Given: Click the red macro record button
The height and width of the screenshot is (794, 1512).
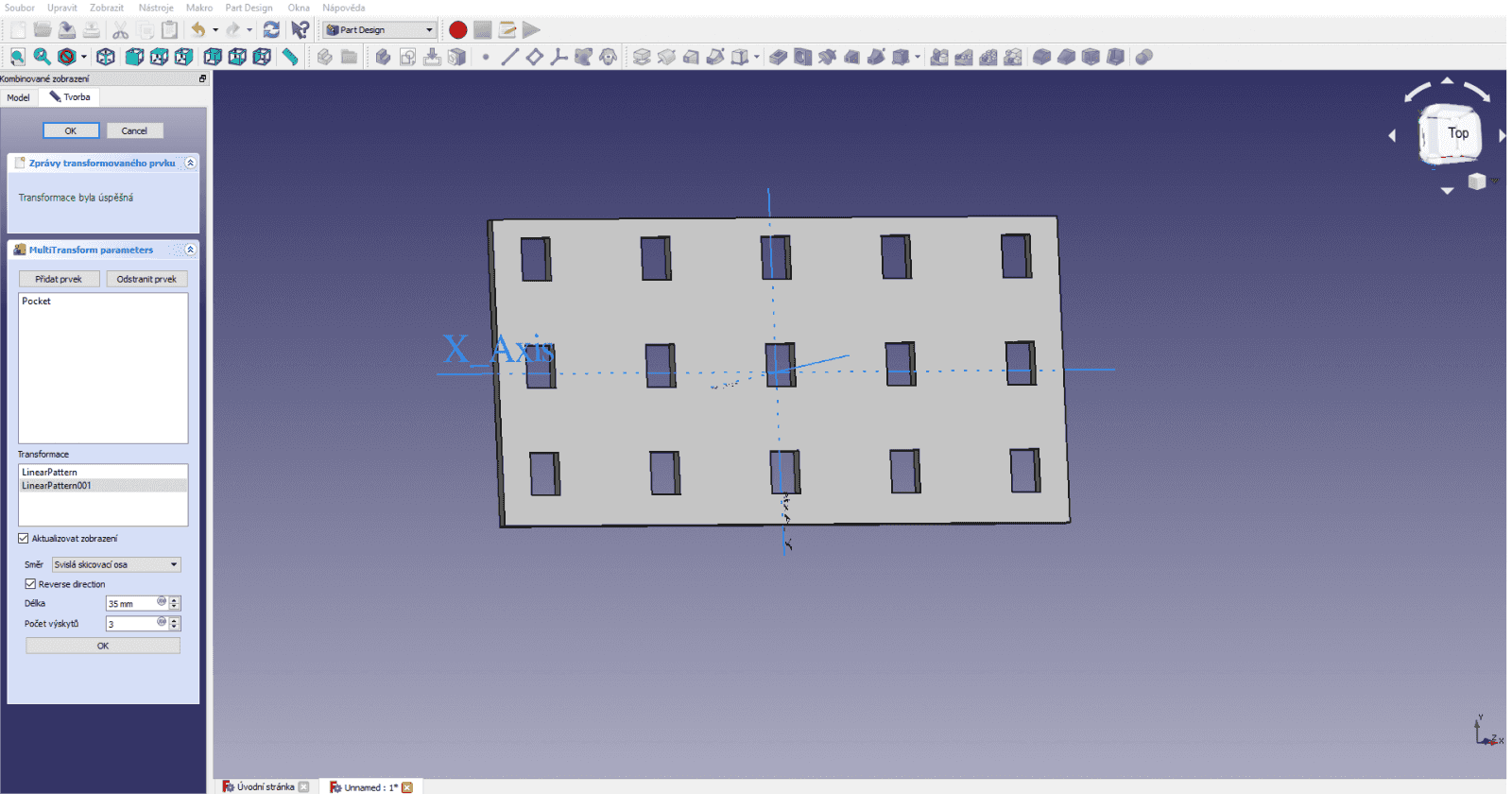Looking at the screenshot, I should pyautogui.click(x=457, y=30).
